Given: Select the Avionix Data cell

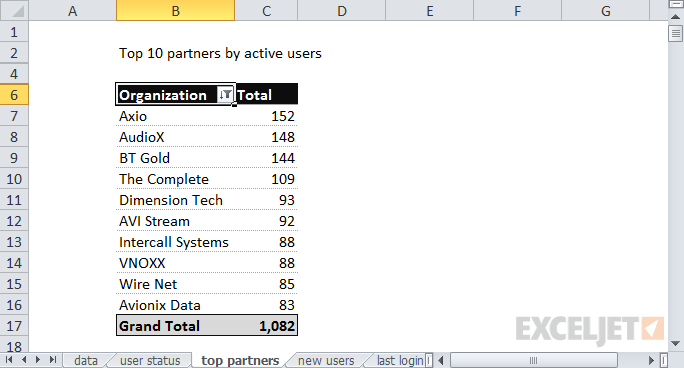Looking at the screenshot, I should [175, 305].
